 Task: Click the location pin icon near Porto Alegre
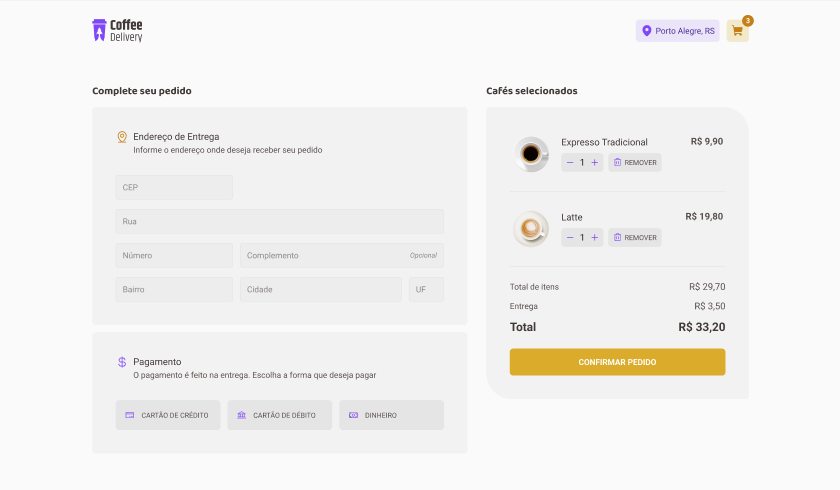point(647,31)
